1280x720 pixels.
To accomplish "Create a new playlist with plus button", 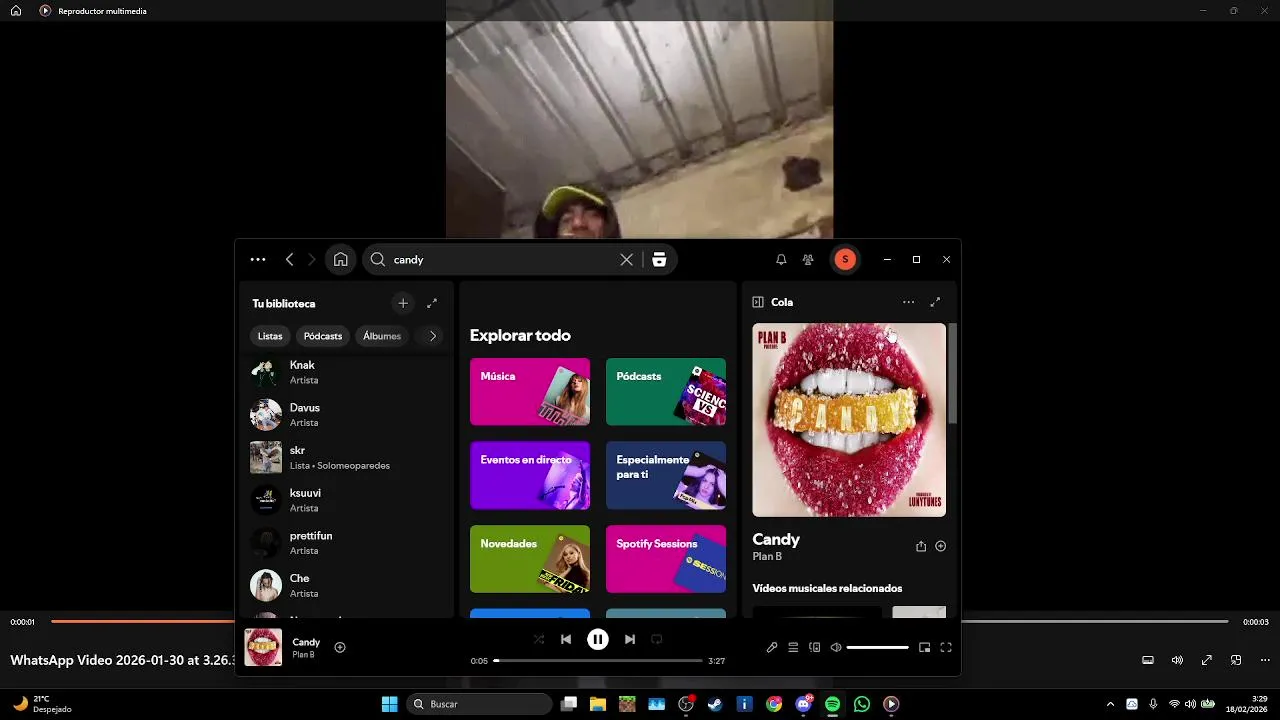I will tap(403, 303).
